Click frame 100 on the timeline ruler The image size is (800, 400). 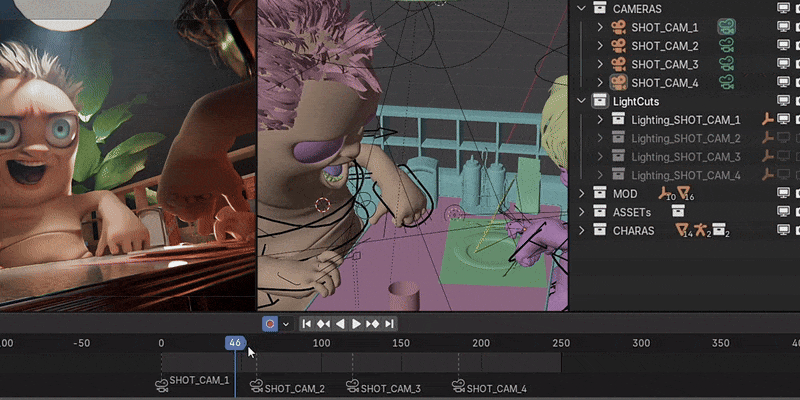click(321, 343)
